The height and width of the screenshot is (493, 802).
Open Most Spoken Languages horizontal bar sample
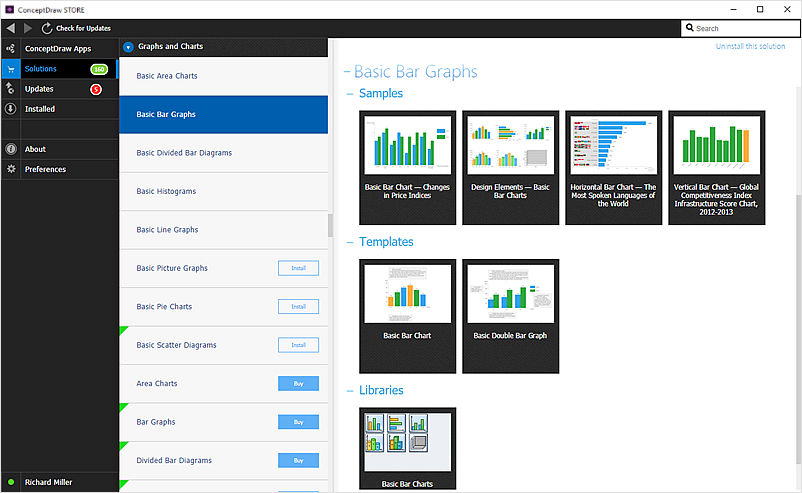pos(613,168)
